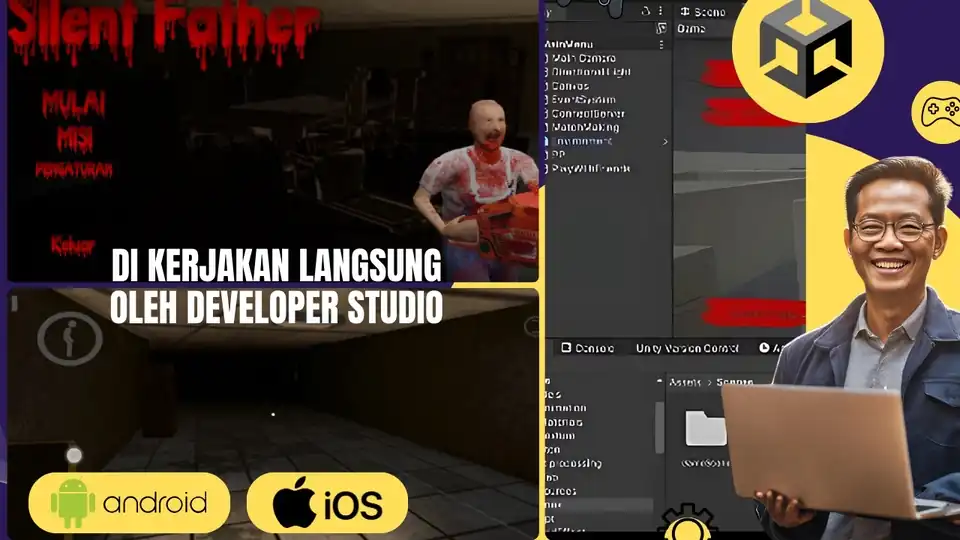Click the Apple logo icon

click(294, 503)
